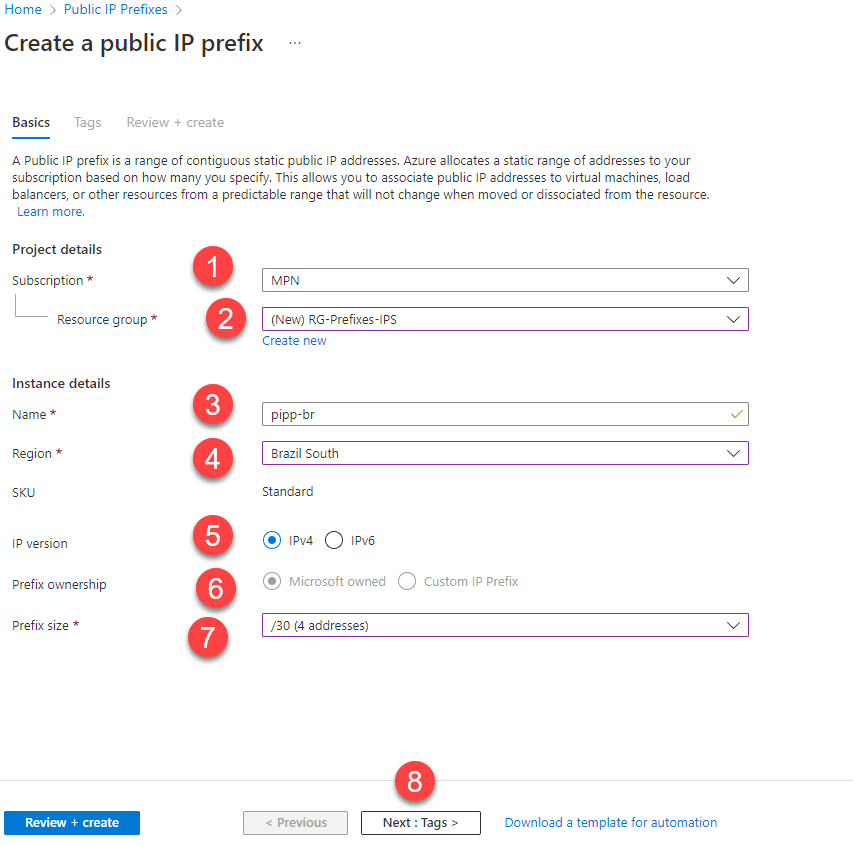Click the Resource group label
The height and width of the screenshot is (845, 853).
tap(102, 320)
